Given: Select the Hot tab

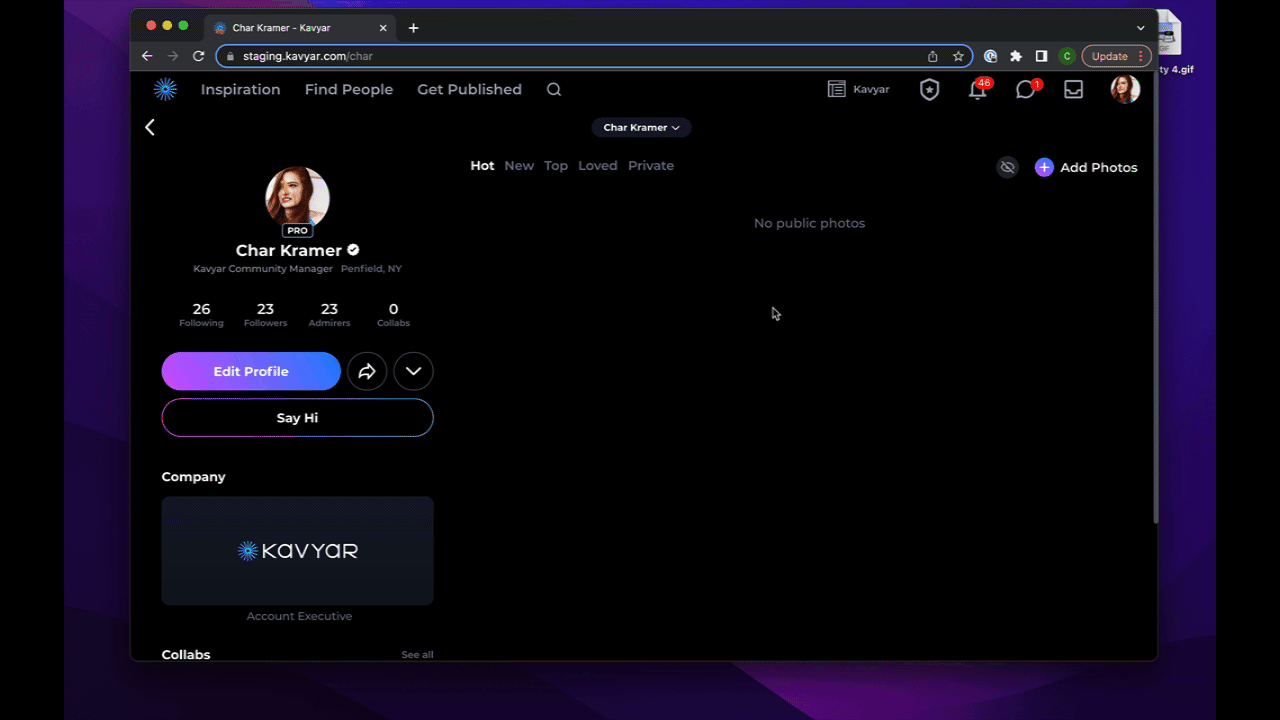Looking at the screenshot, I should click(x=482, y=166).
